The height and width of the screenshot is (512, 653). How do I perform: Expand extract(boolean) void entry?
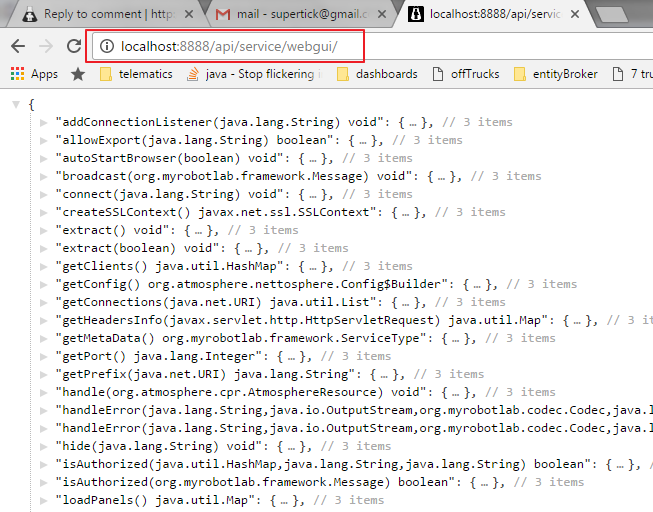click(x=43, y=248)
